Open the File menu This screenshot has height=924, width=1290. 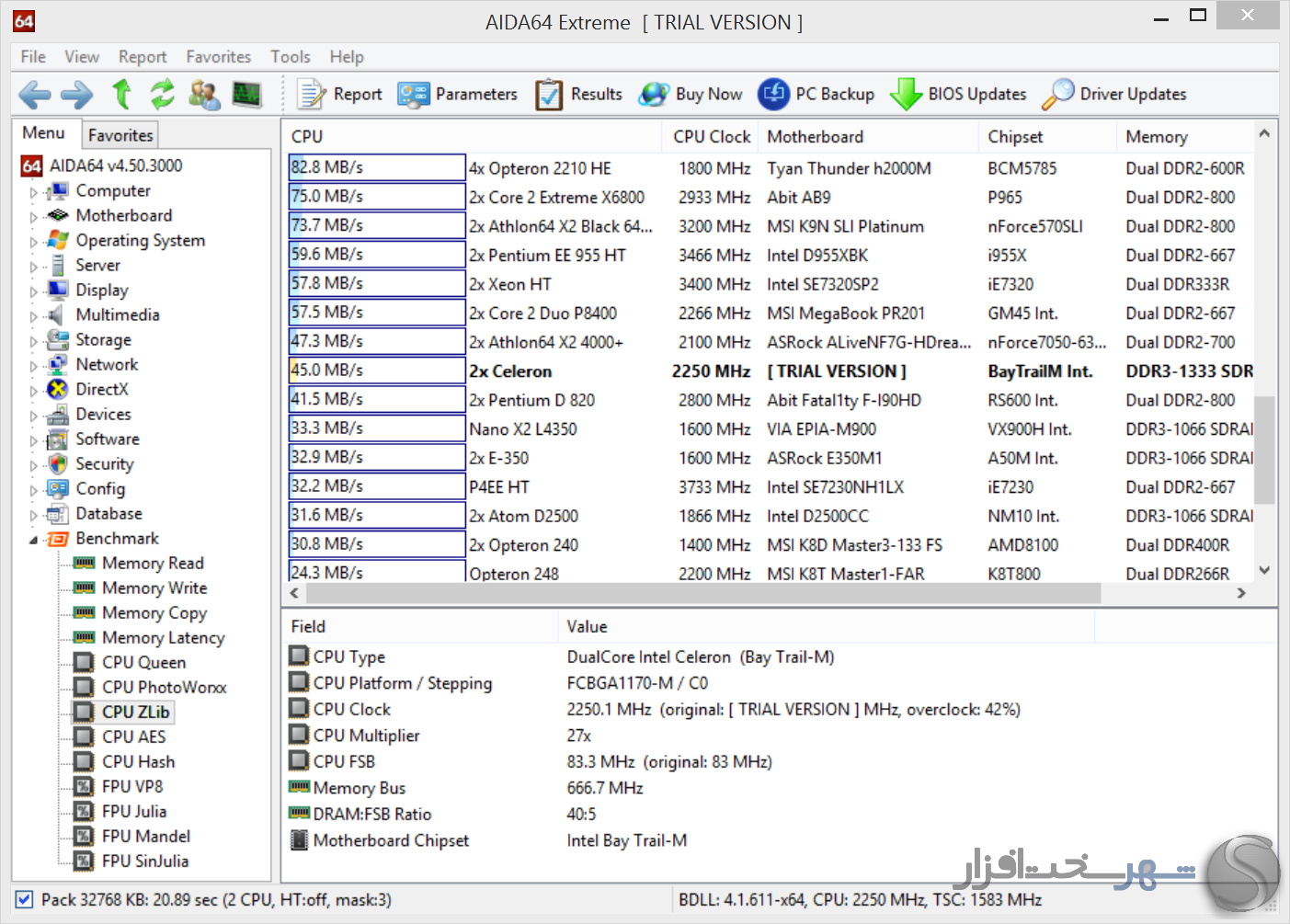coord(33,57)
